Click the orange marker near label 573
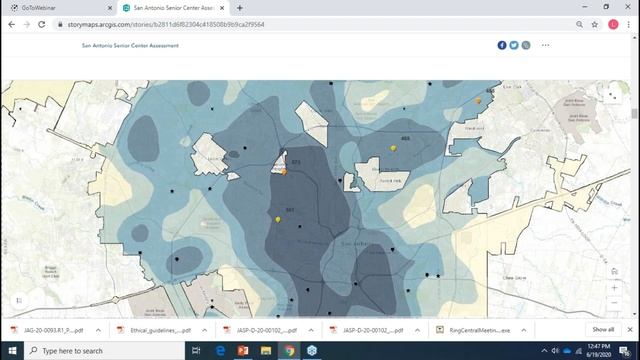This screenshot has width=640, height=360. click(284, 172)
